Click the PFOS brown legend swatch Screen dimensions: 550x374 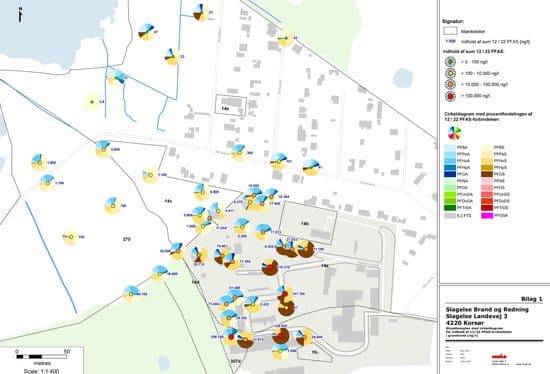coord(488,174)
